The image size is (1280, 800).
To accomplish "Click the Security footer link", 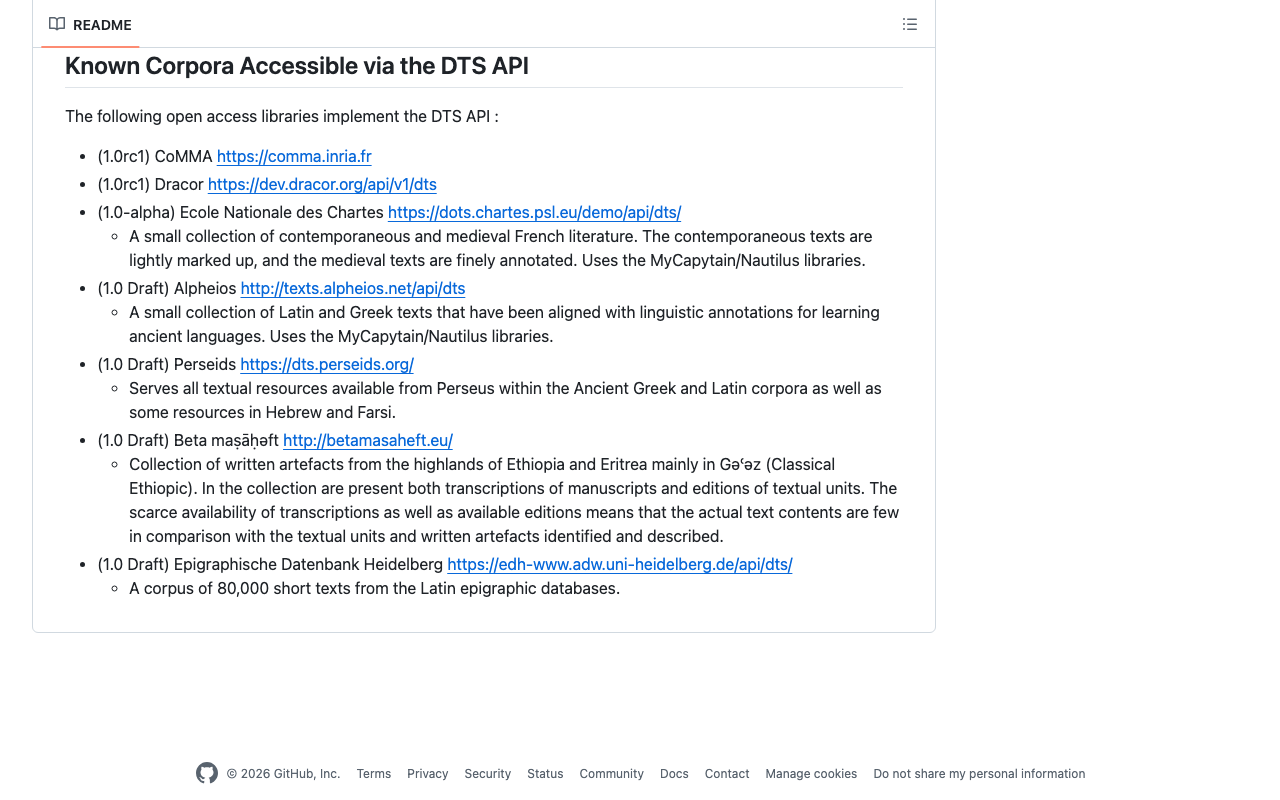I will click(487, 773).
